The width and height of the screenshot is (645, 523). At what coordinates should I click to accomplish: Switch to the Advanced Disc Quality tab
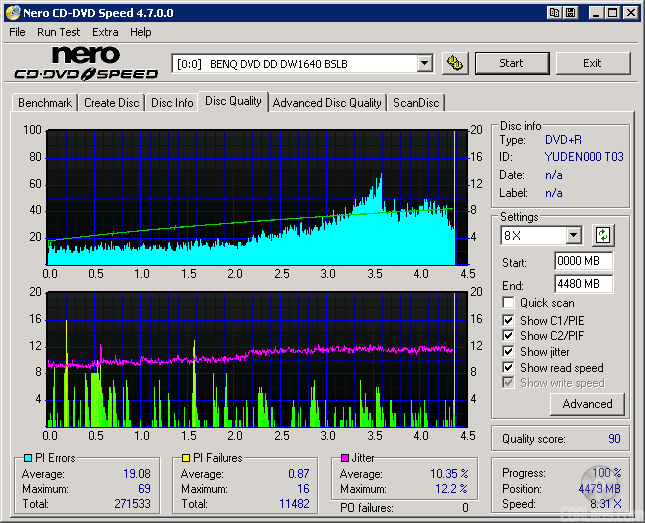click(x=327, y=102)
